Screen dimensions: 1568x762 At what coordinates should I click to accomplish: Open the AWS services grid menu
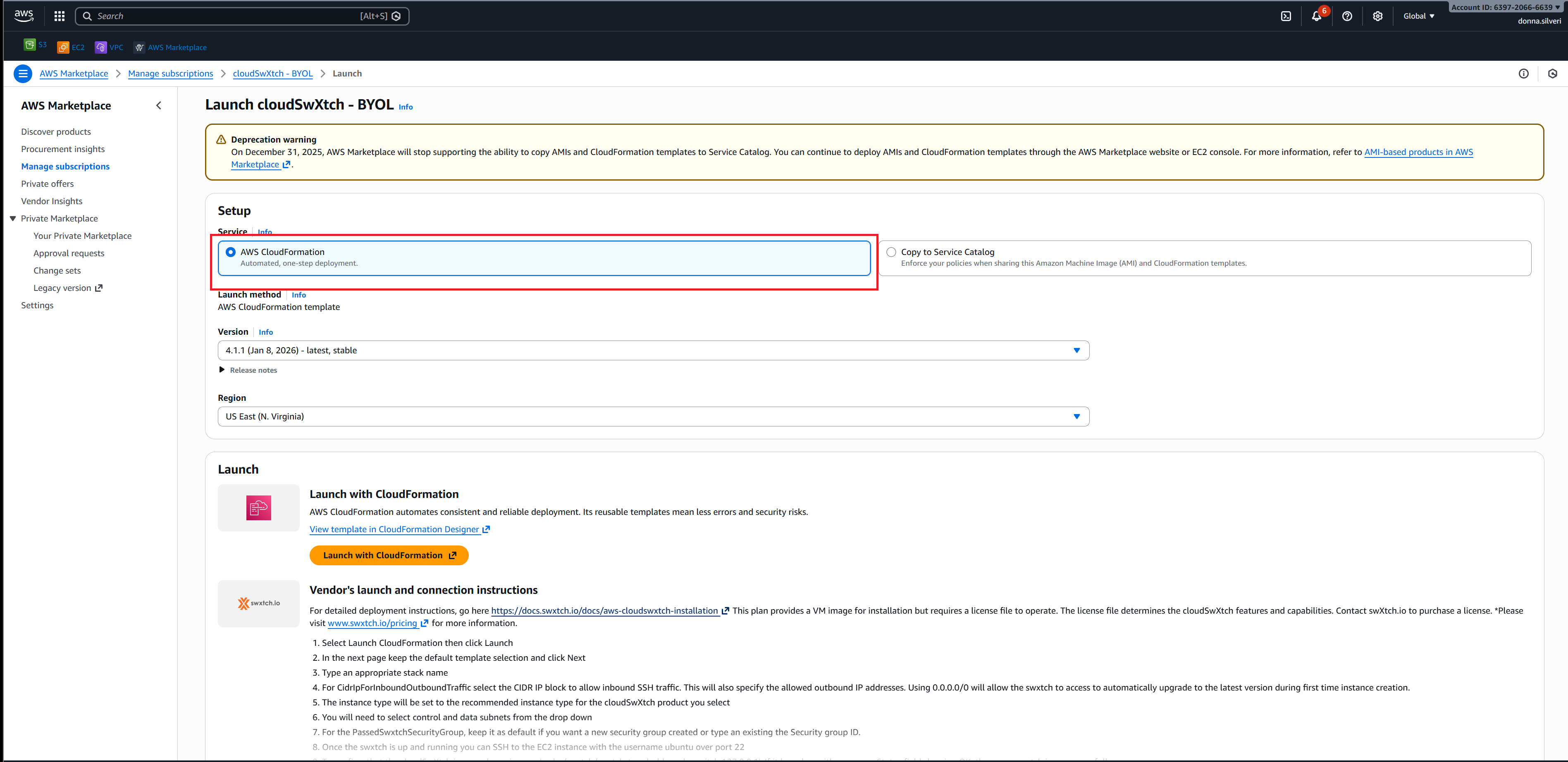tap(59, 17)
